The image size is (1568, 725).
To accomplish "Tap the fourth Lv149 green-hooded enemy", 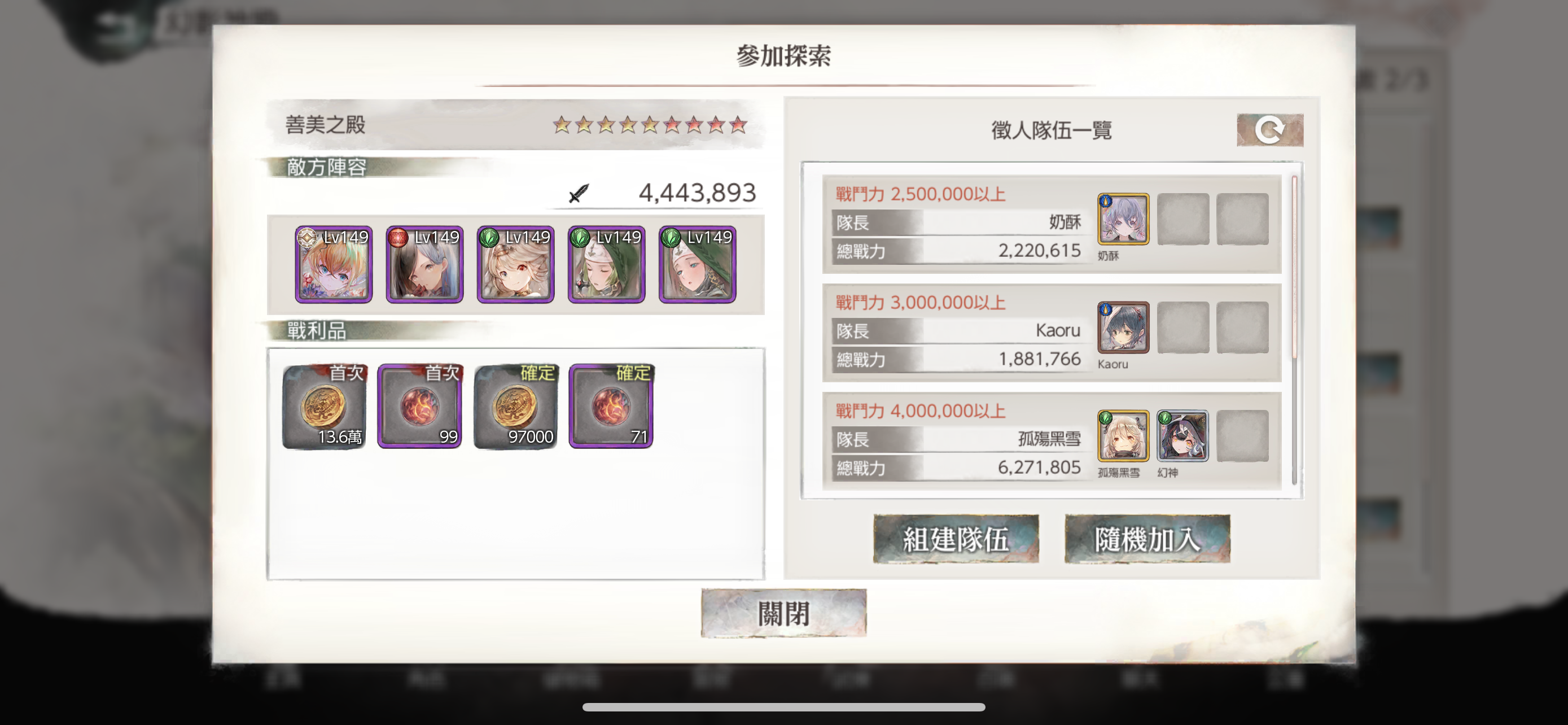I will [606, 264].
